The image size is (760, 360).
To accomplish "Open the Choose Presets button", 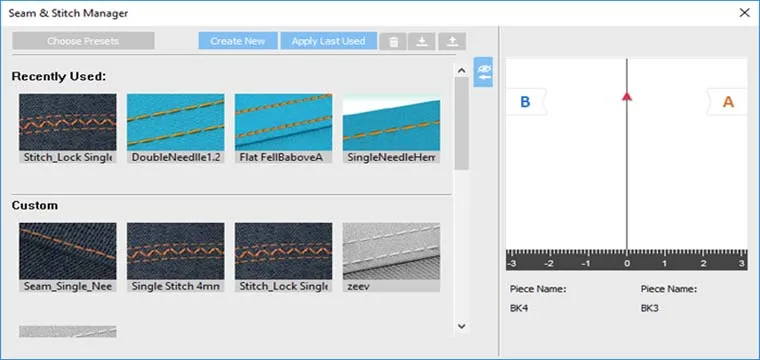I will pyautogui.click(x=83, y=41).
